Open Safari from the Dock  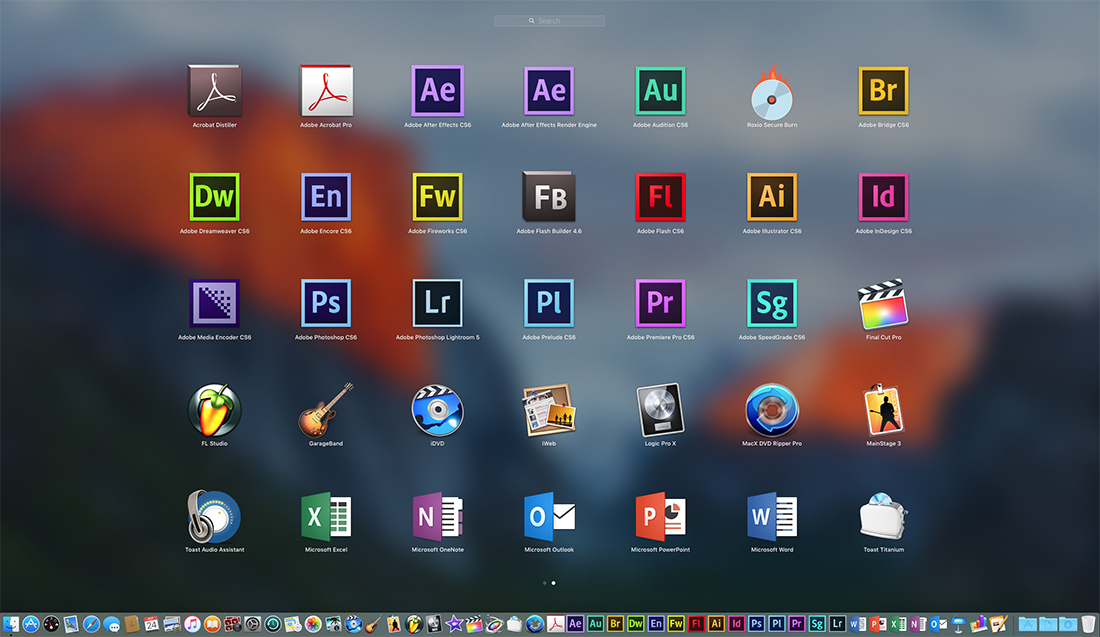(x=91, y=623)
